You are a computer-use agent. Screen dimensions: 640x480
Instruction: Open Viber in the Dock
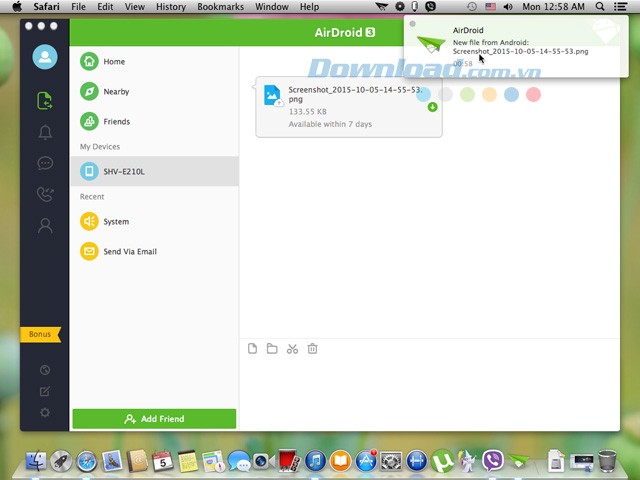[493, 461]
